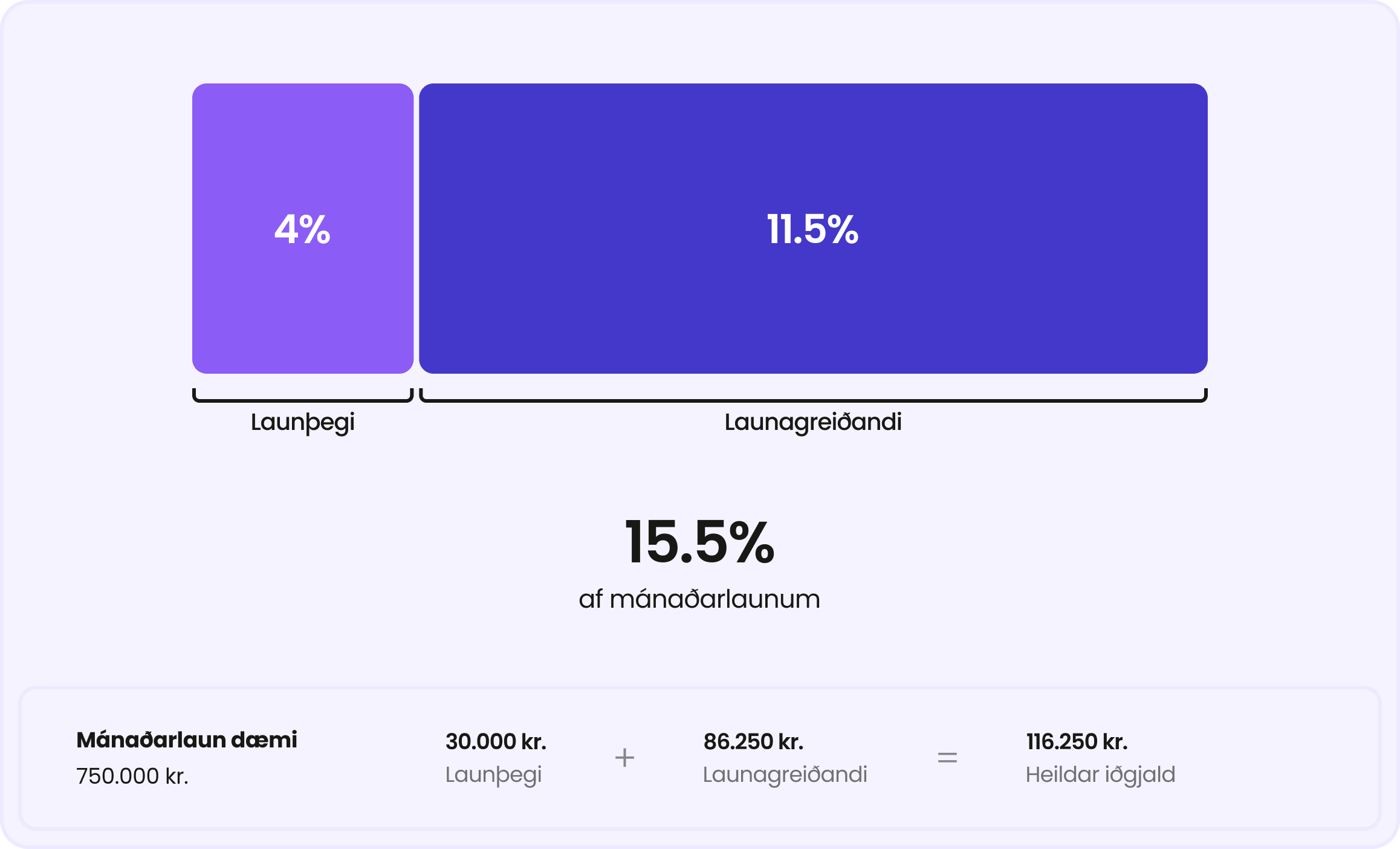The height and width of the screenshot is (849, 1400).
Task: Click the Launþegi label beneath the chart bracket
Action: coord(302,422)
